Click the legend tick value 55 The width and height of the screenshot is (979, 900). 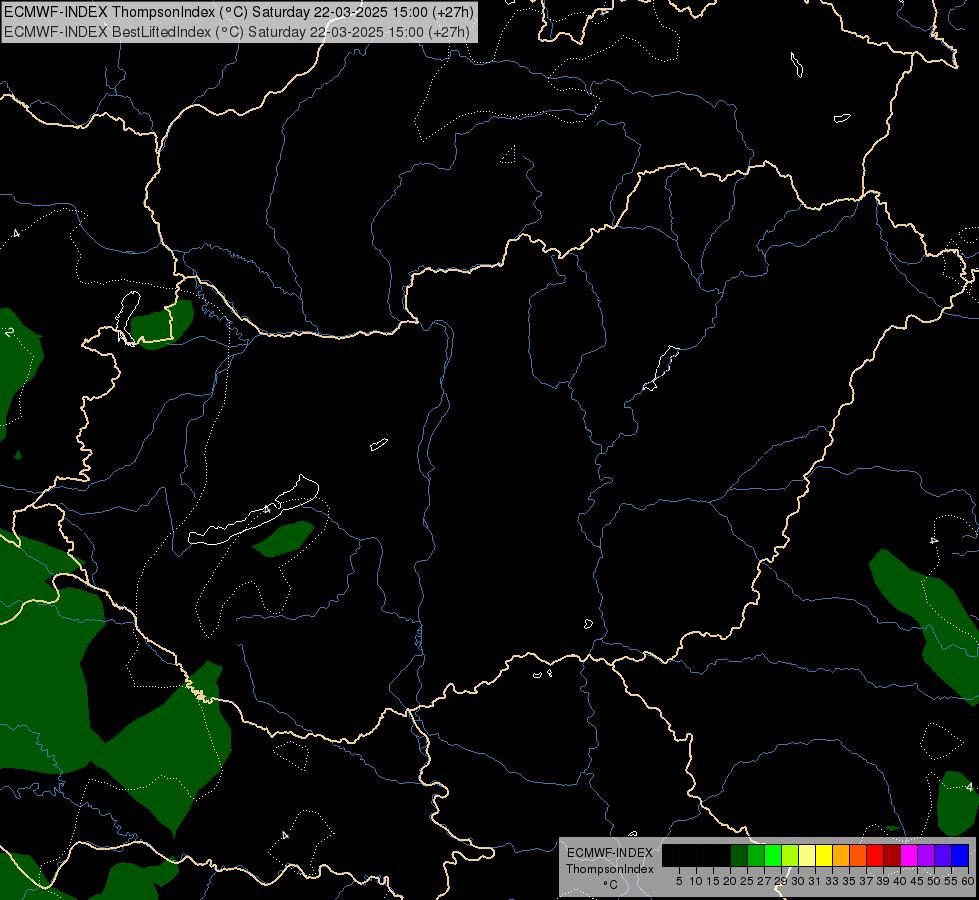click(952, 881)
